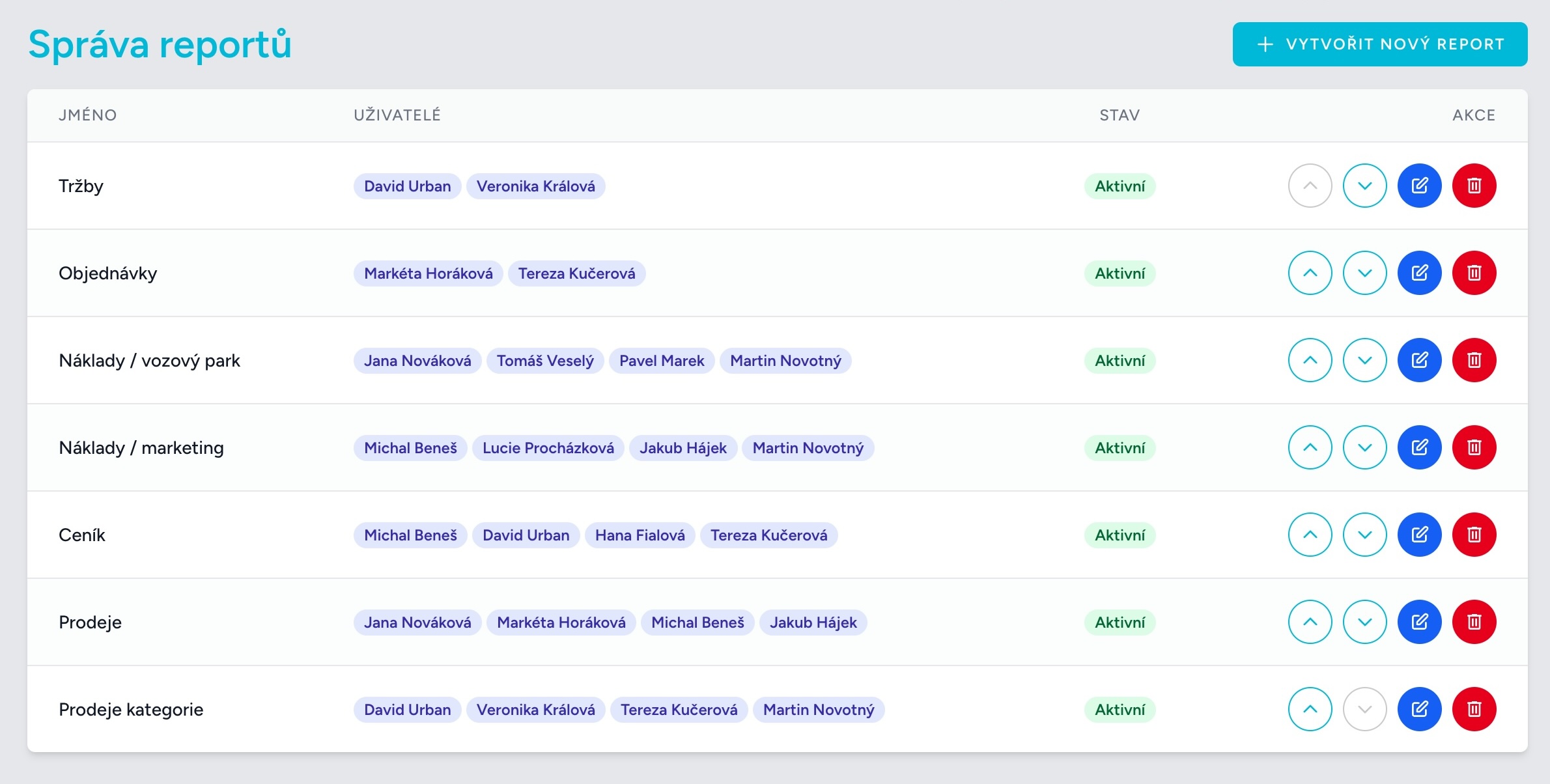Move Náklady / vozový park up
The width and height of the screenshot is (1550, 784).
tap(1310, 360)
